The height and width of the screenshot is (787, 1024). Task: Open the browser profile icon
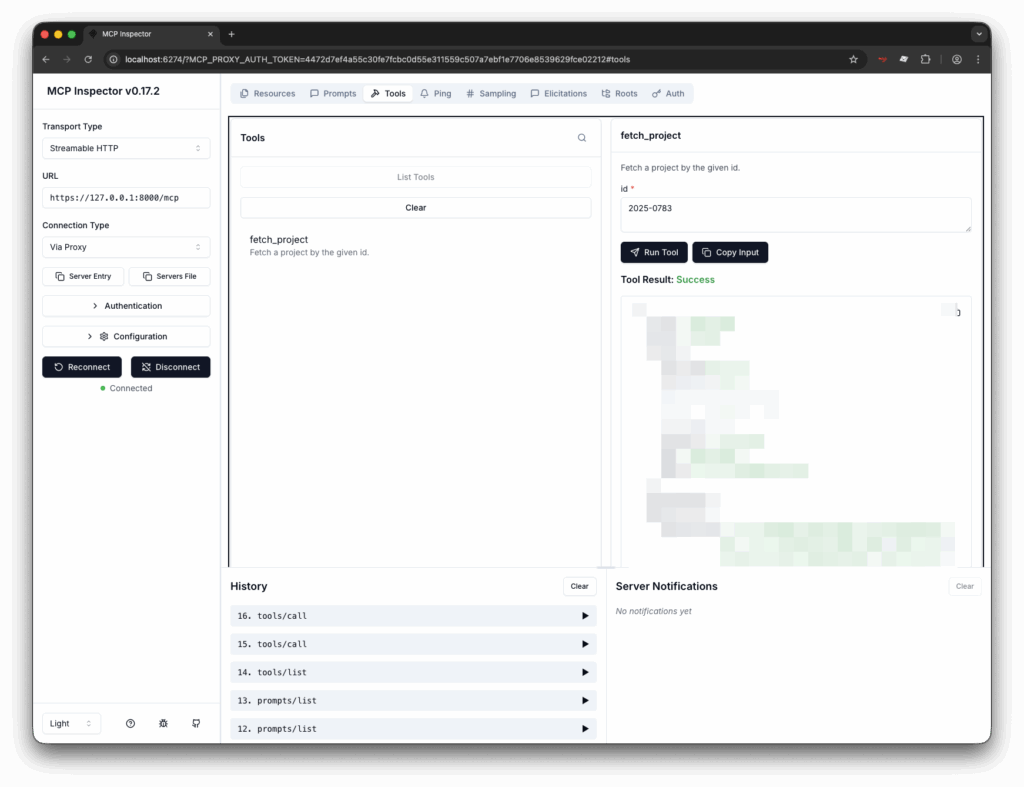pyautogui.click(x=957, y=59)
